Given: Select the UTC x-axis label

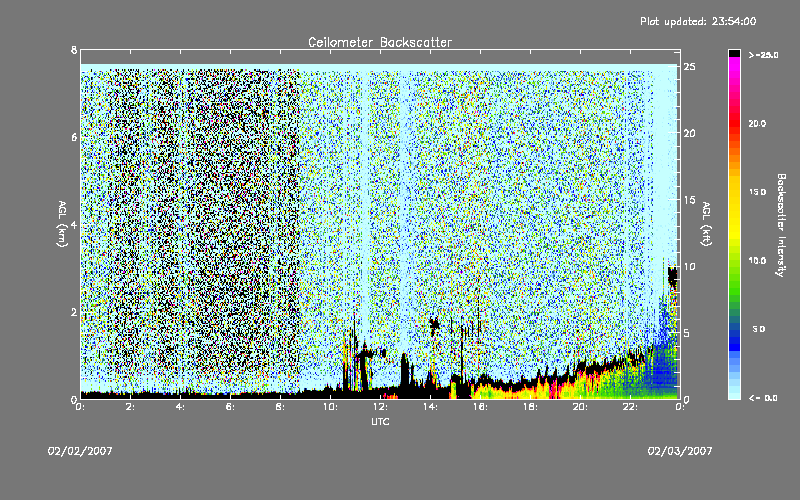Looking at the screenshot, I should [x=380, y=421].
